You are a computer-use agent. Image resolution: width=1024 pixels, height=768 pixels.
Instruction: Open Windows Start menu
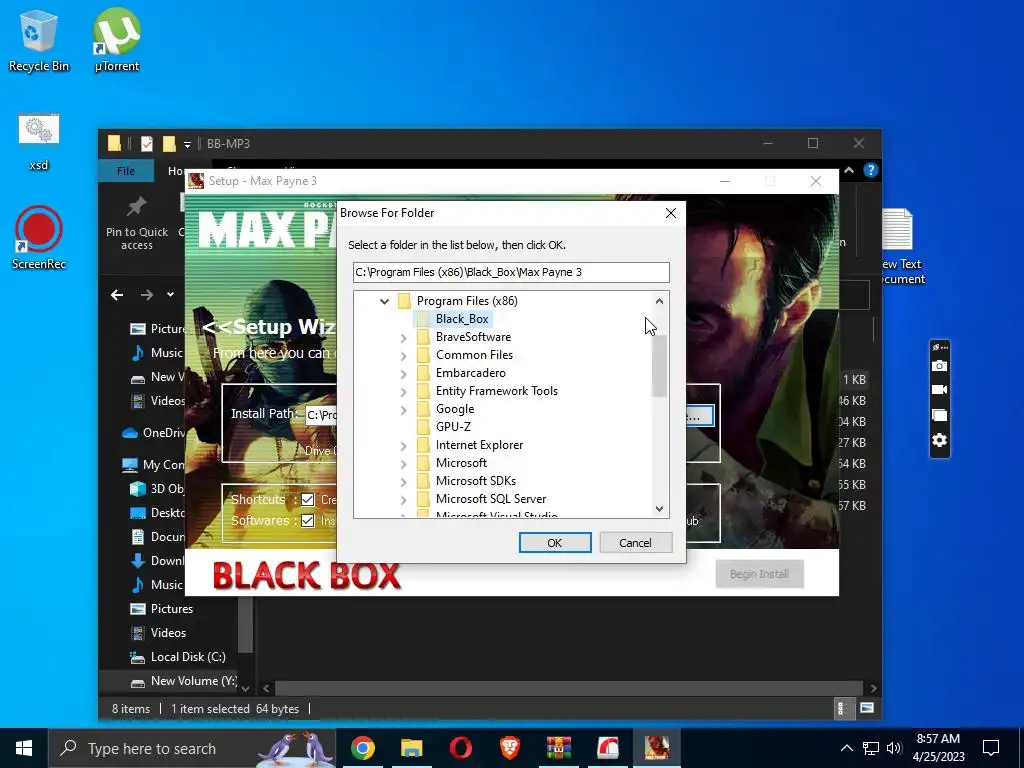pos(24,748)
